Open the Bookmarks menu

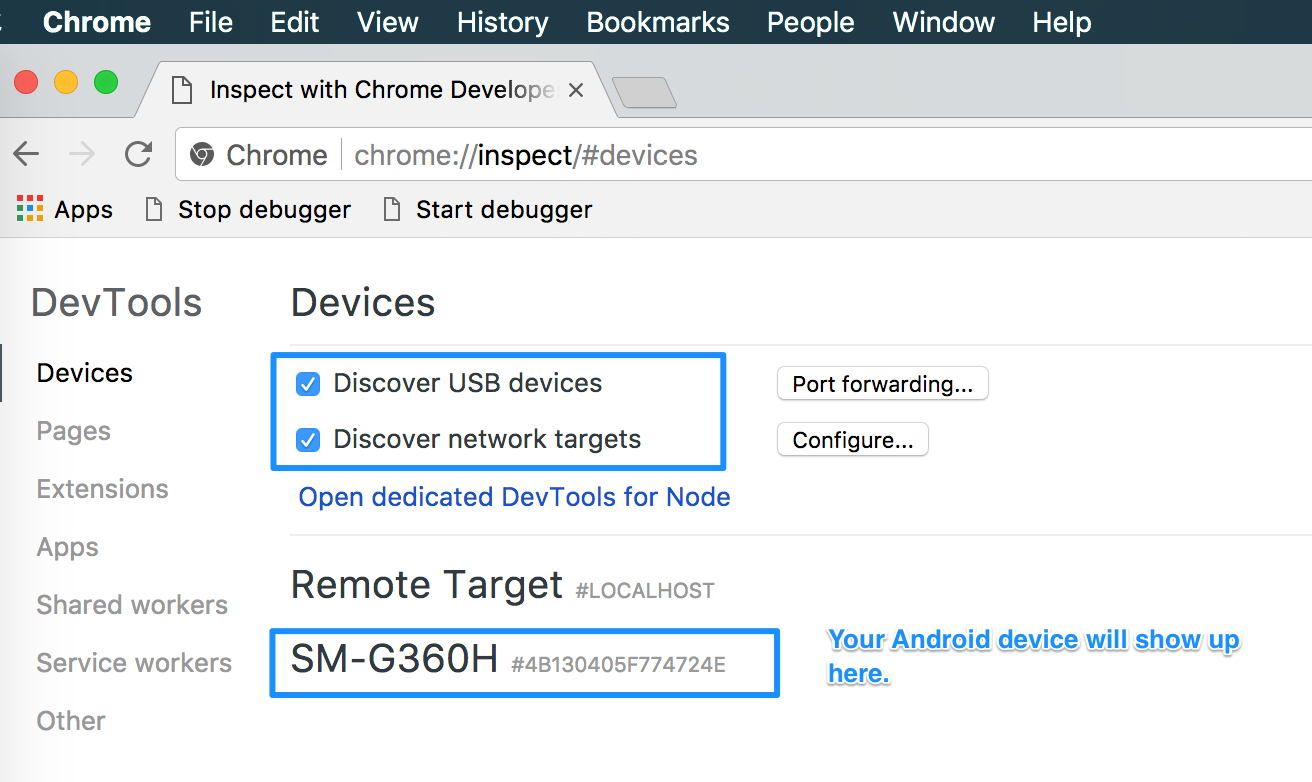pyautogui.click(x=658, y=22)
